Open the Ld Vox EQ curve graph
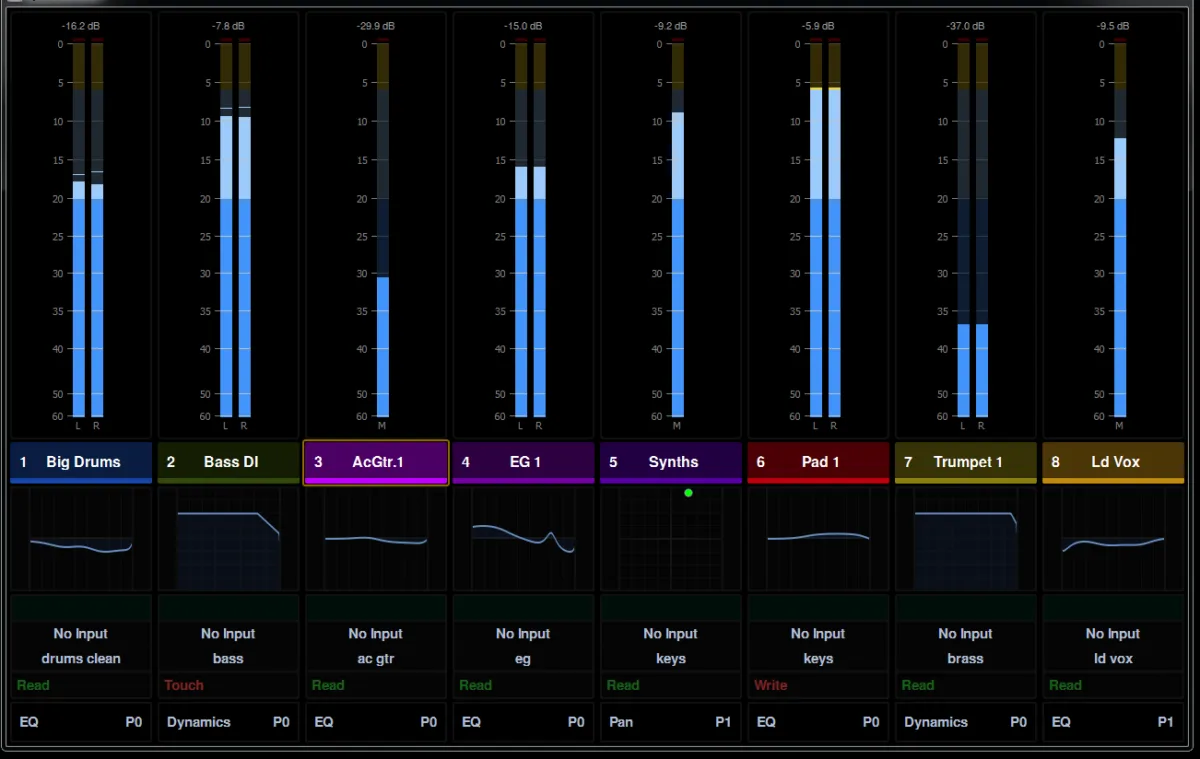 click(1114, 539)
